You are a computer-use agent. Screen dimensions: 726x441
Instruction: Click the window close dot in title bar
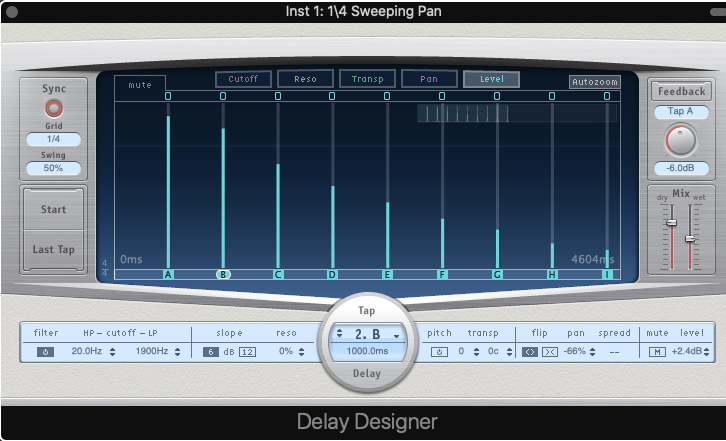(x=12, y=12)
